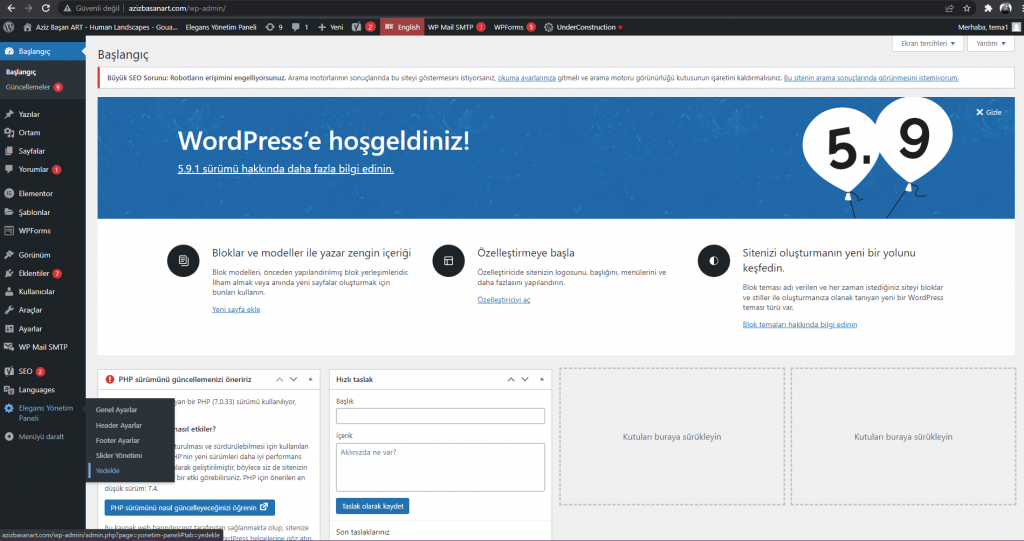The height and width of the screenshot is (541, 1024).
Task: Open the 5.9.1 sürümü hakkında link
Action: coord(285,169)
